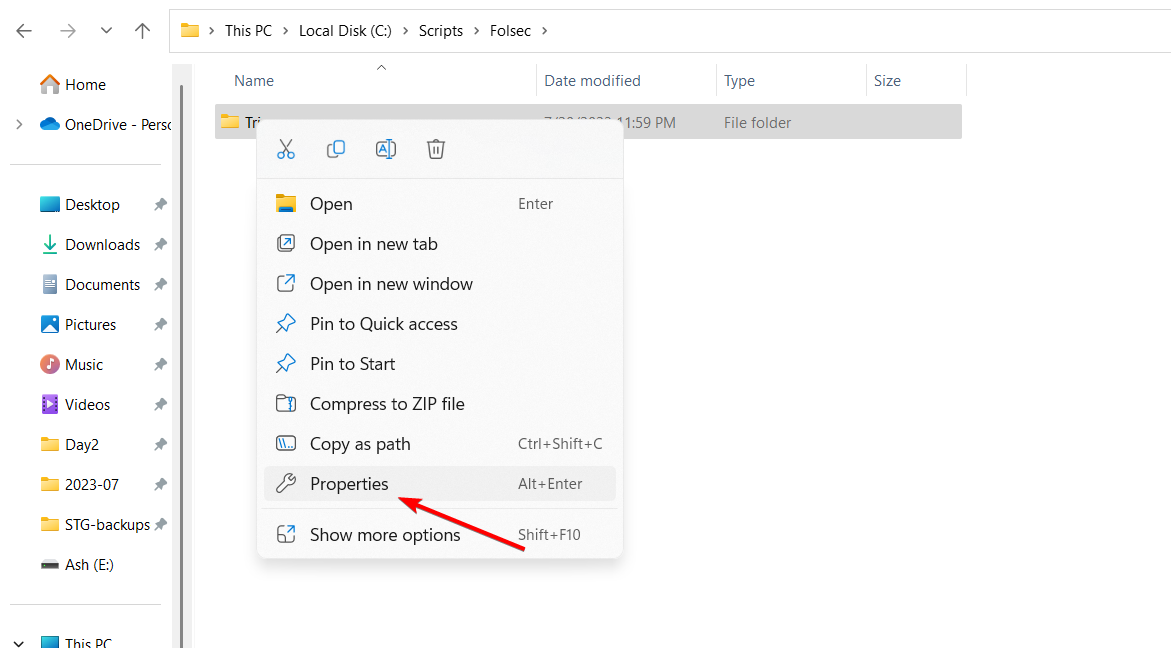The height and width of the screenshot is (648, 1171).
Task: Sort by the Name column header
Action: (254, 81)
